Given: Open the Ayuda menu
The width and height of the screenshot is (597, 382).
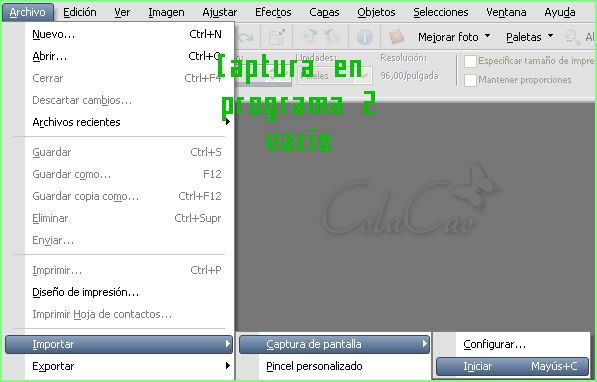Looking at the screenshot, I should click(x=560, y=12).
